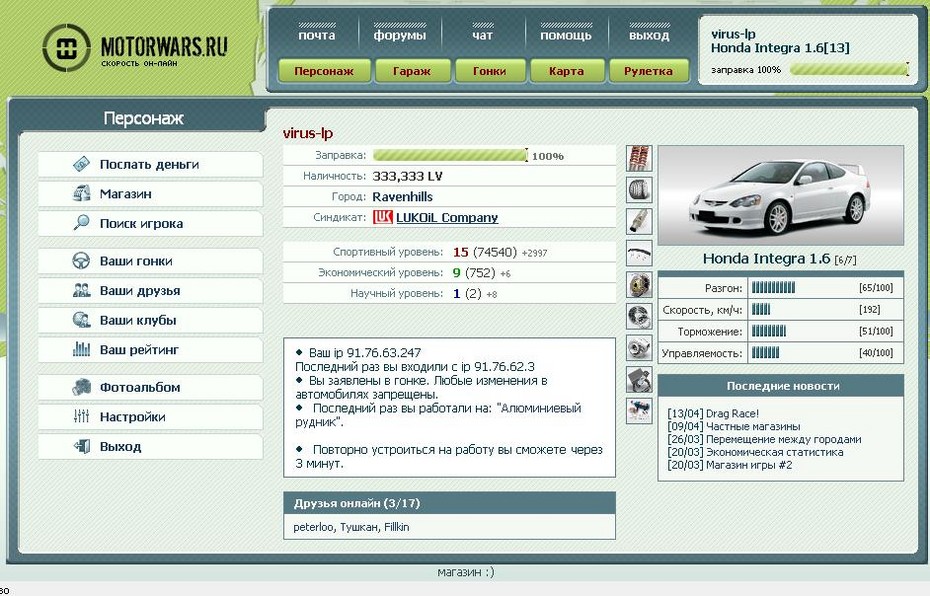Click выход in the top menu
The width and height of the screenshot is (930, 596).
(649, 35)
